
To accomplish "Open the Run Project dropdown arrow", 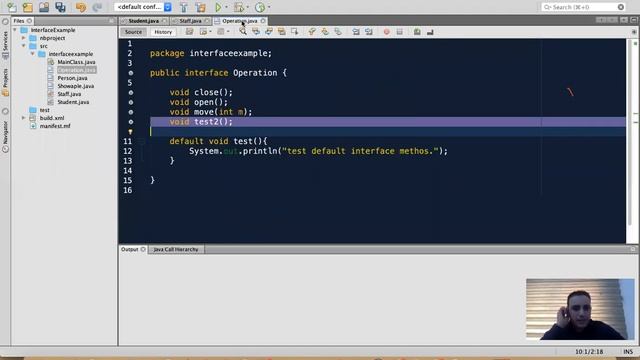I will (x=227, y=7).
